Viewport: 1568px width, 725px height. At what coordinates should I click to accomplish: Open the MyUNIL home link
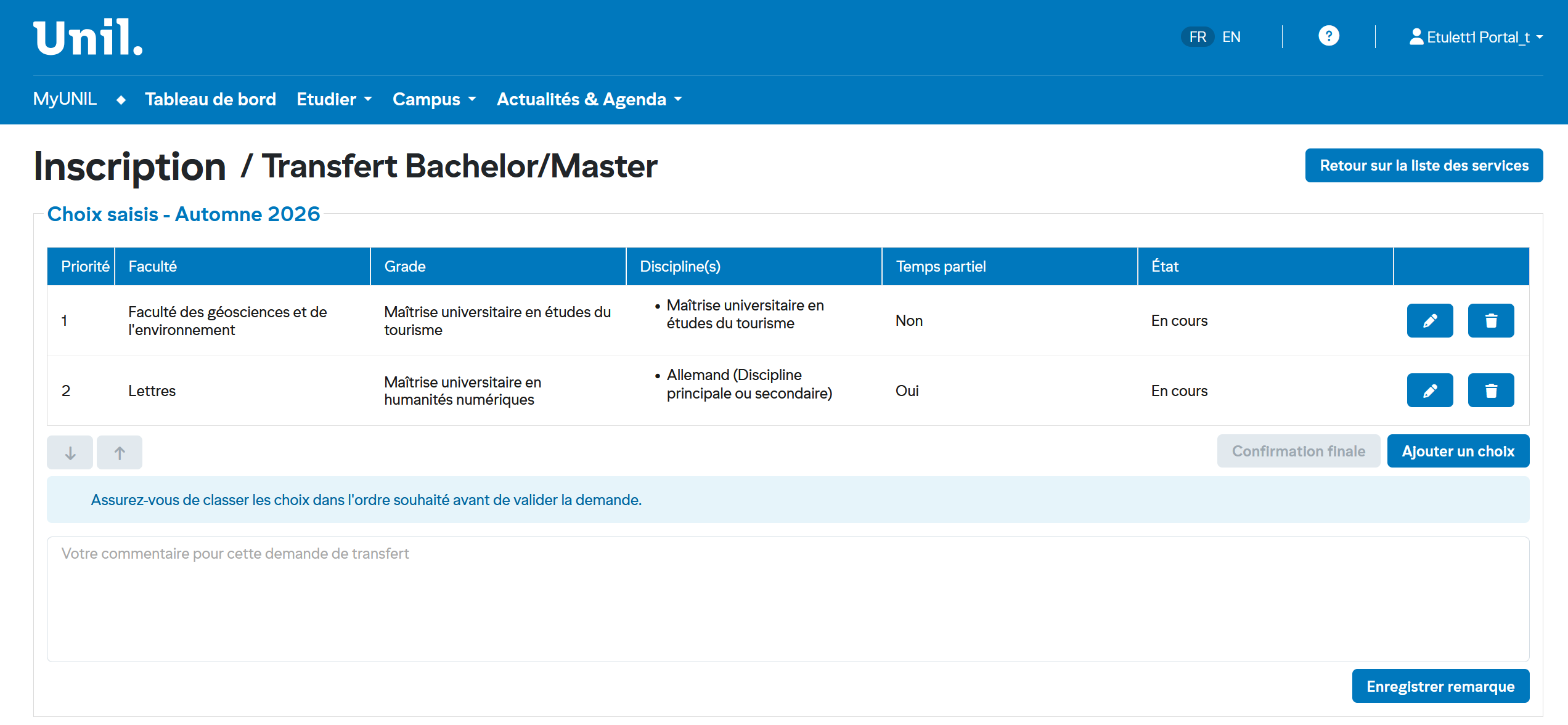tap(65, 99)
